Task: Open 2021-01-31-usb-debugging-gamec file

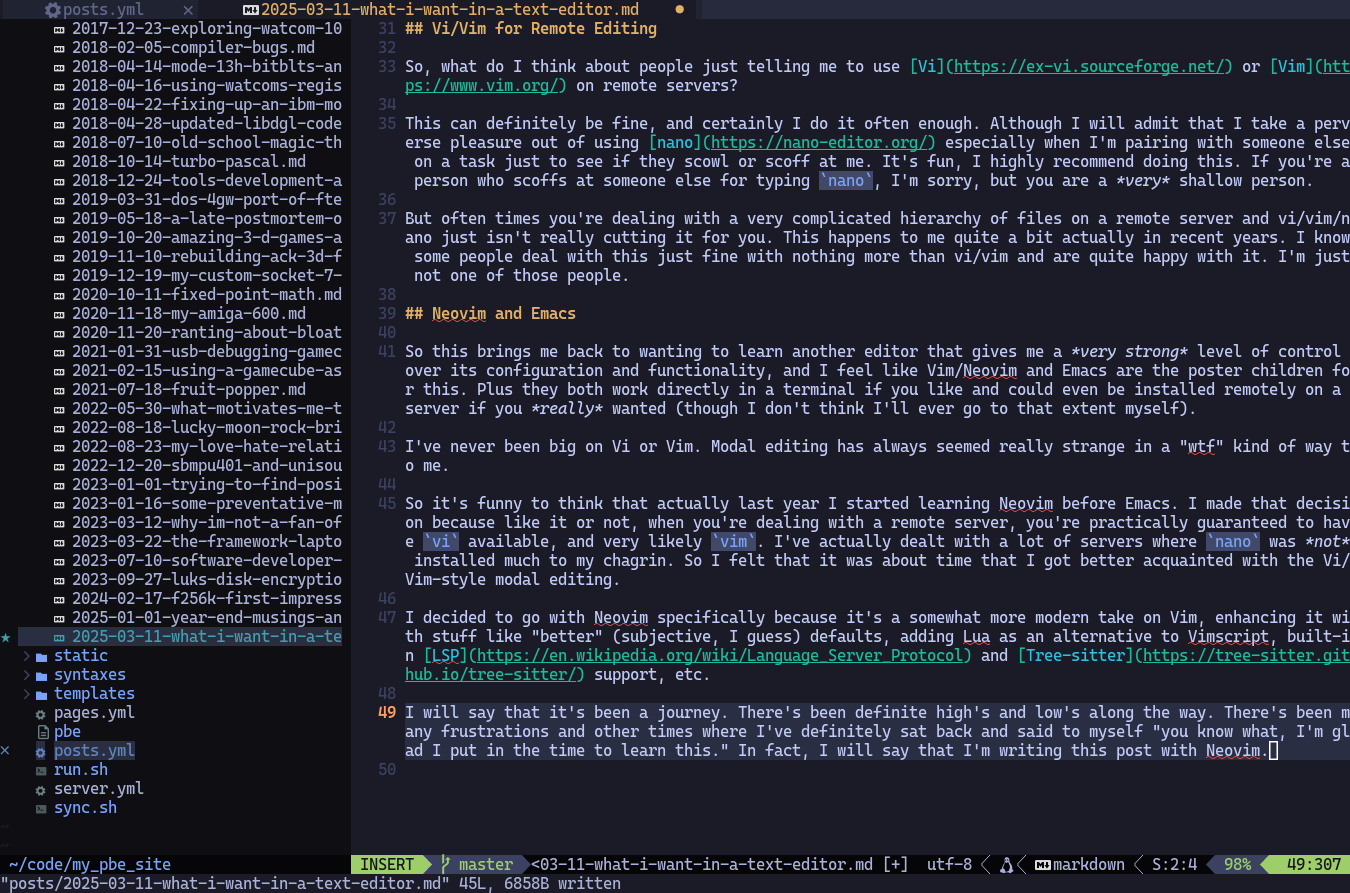Action: (x=207, y=352)
